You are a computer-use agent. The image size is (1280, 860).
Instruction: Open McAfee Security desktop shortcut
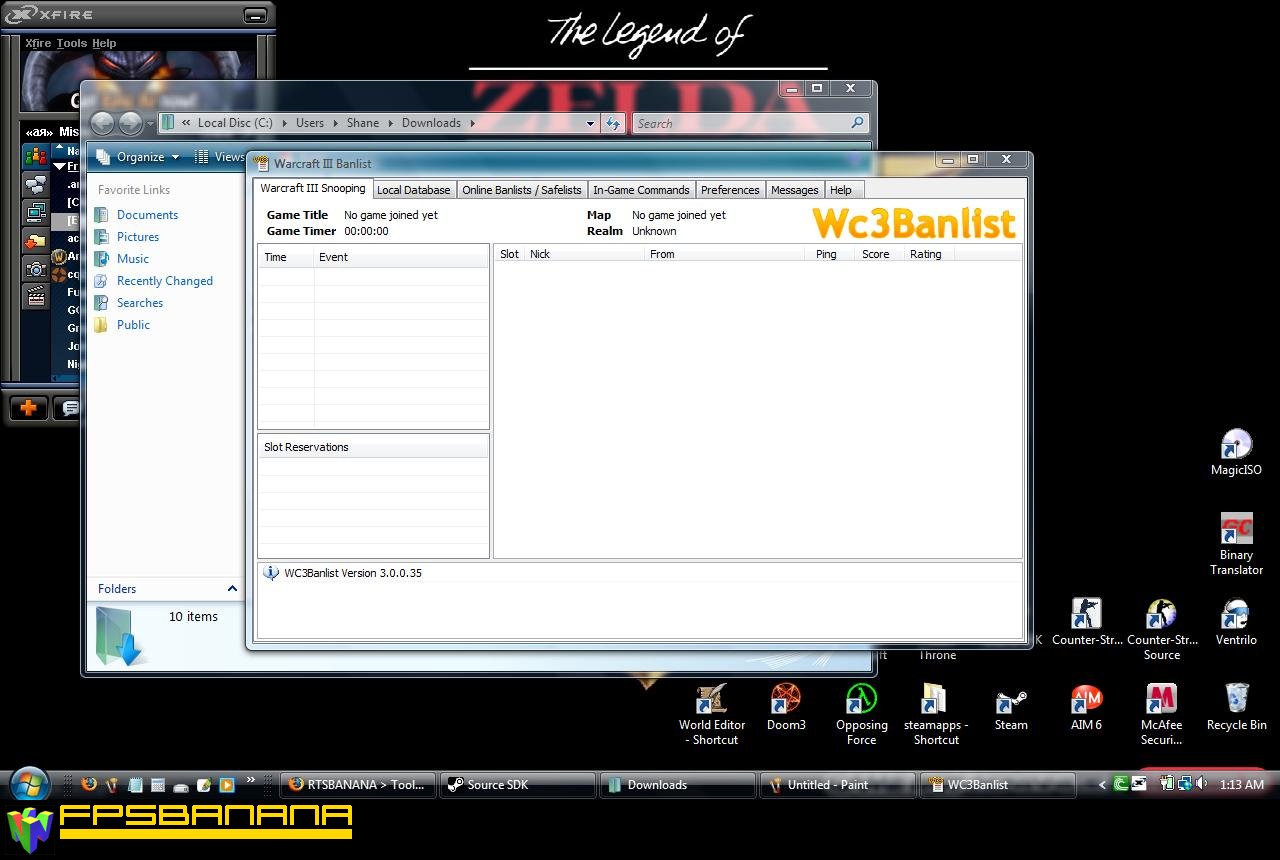1161,715
